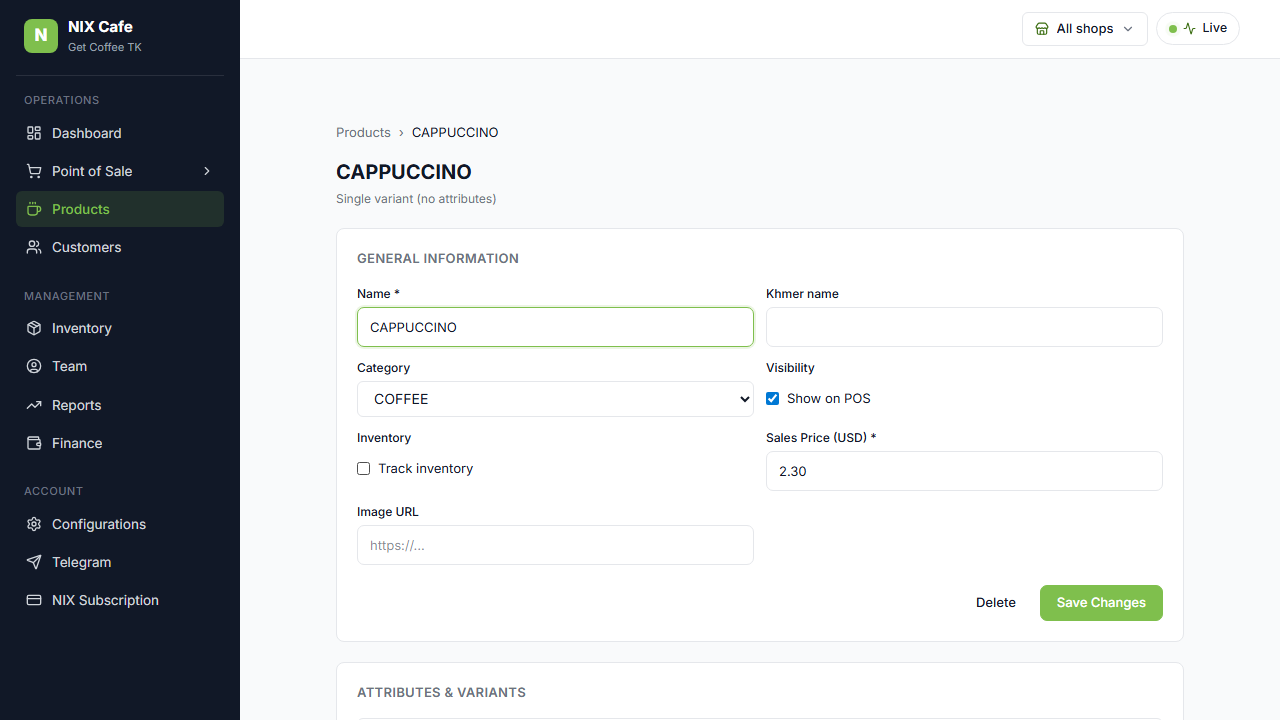Viewport: 1280px width, 720px height.
Task: View the Reports section
Action: tap(120, 405)
